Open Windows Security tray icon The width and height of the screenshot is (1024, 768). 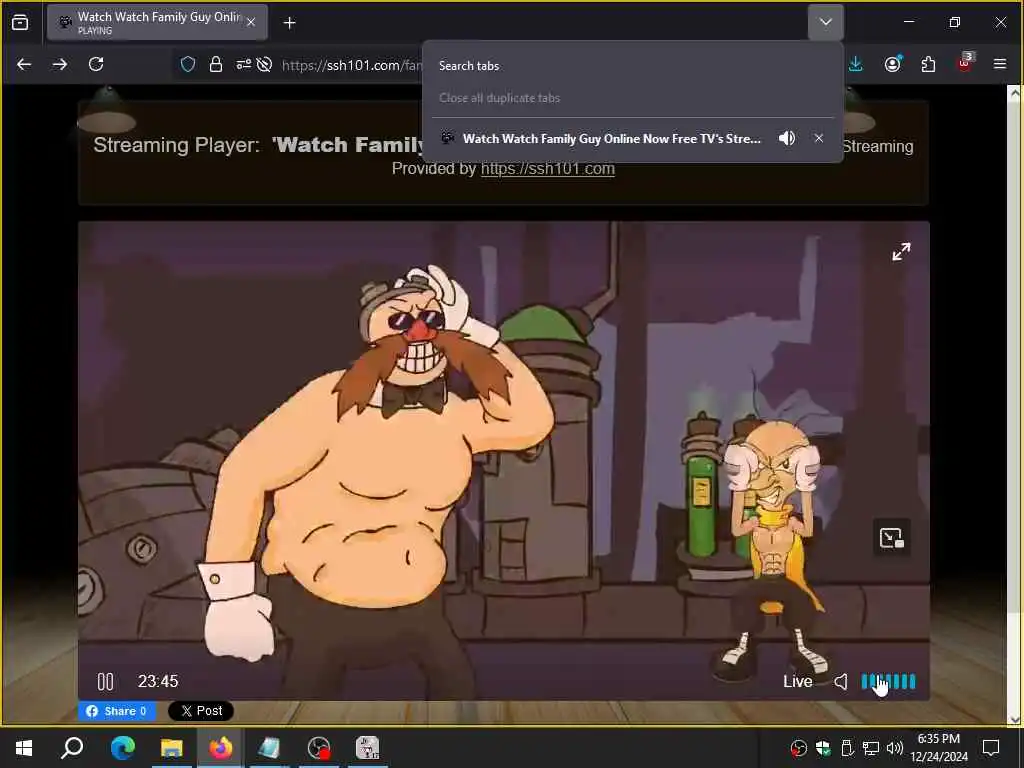[823, 748]
